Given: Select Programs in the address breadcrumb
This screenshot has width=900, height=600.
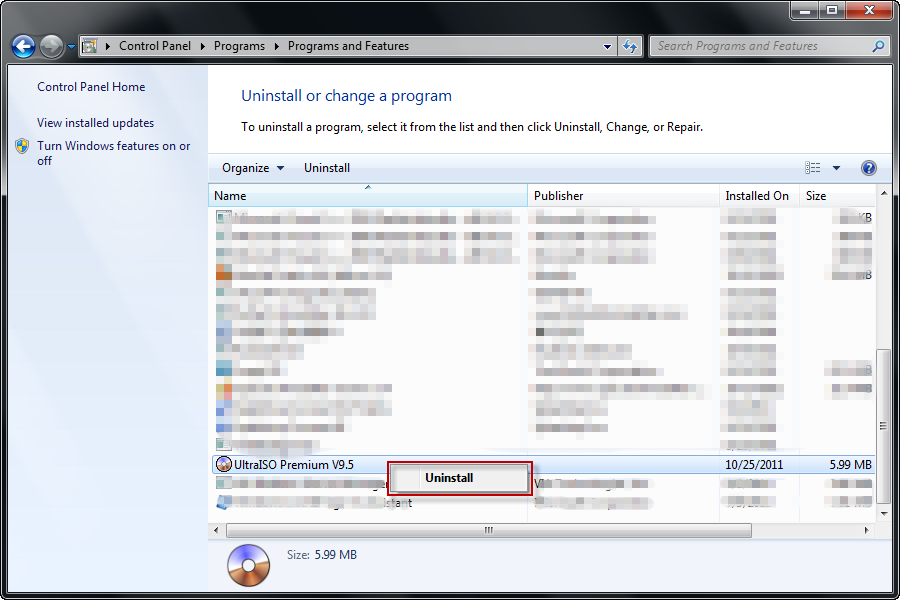Looking at the screenshot, I should pos(239,46).
